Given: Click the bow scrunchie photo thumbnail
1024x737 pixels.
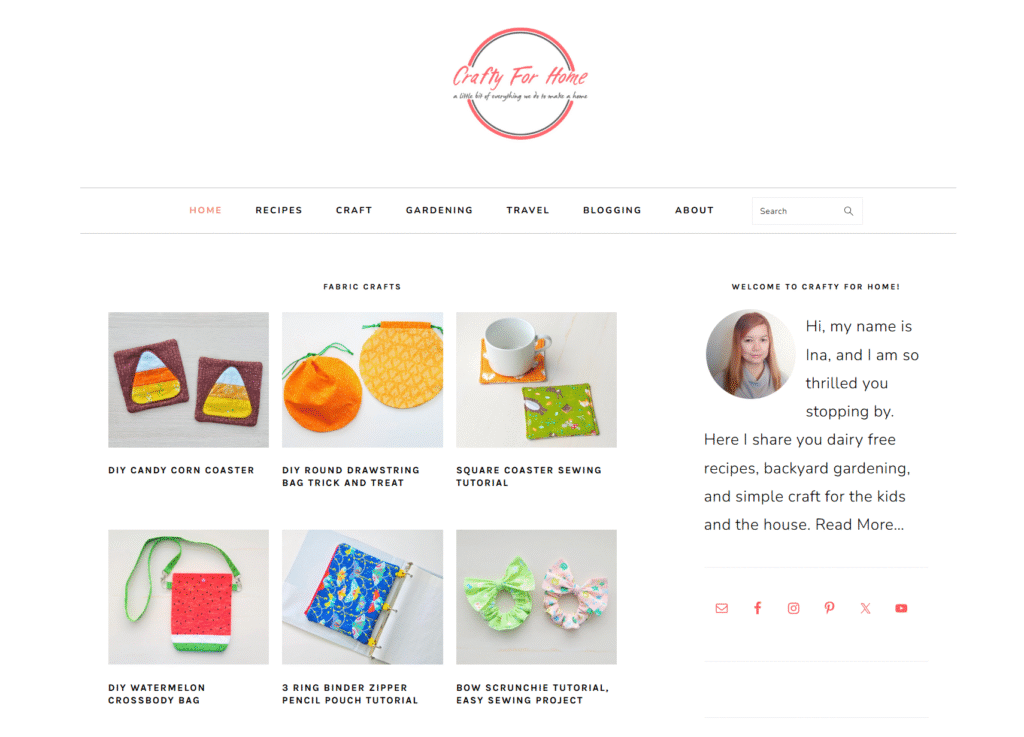Looking at the screenshot, I should pyautogui.click(x=536, y=597).
